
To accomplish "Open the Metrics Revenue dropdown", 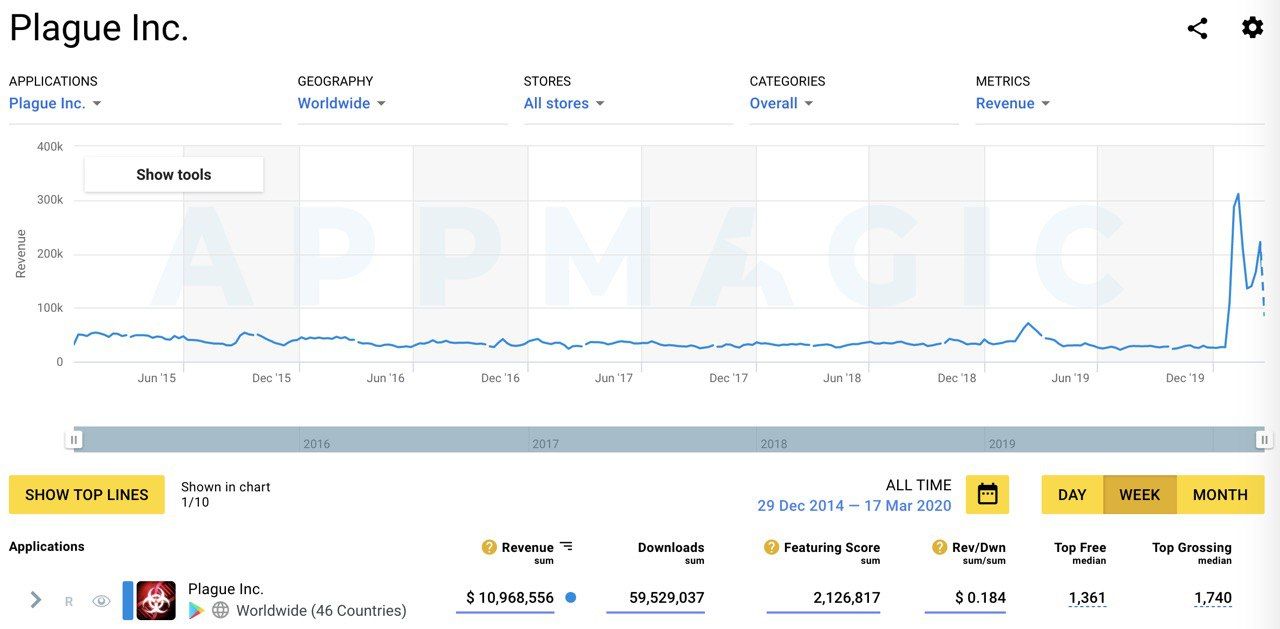I will point(1013,103).
